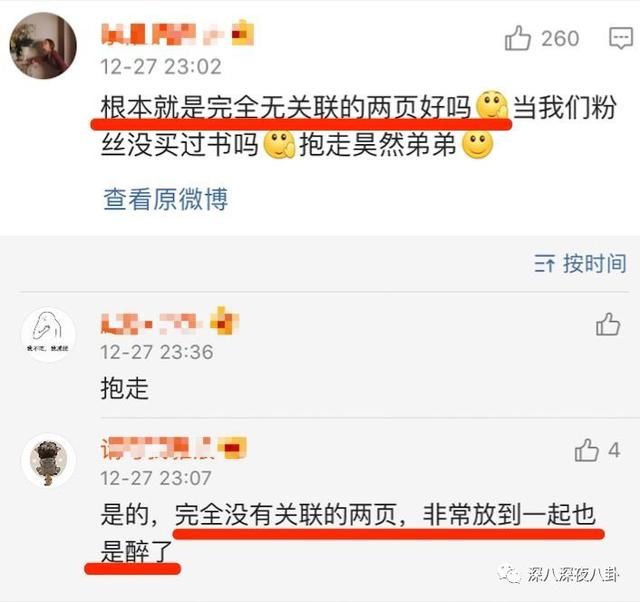Tap the sort order icon beside 按时间
640x602 pixels.
(544, 263)
